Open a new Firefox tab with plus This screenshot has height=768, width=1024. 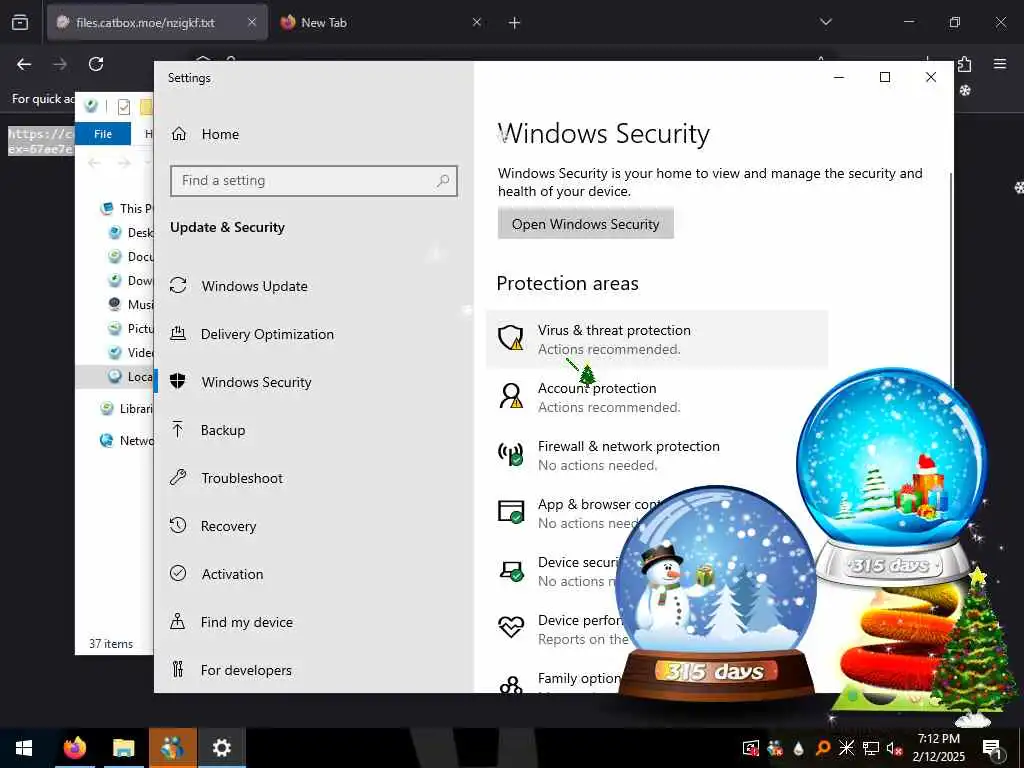(515, 23)
